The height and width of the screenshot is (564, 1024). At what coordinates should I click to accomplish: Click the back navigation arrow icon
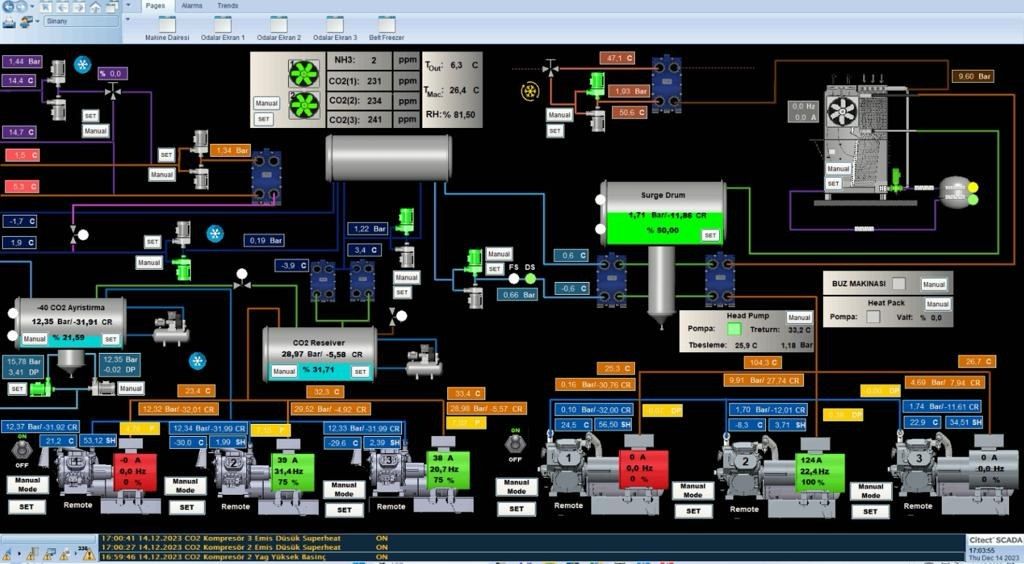pyautogui.click(x=8, y=7)
